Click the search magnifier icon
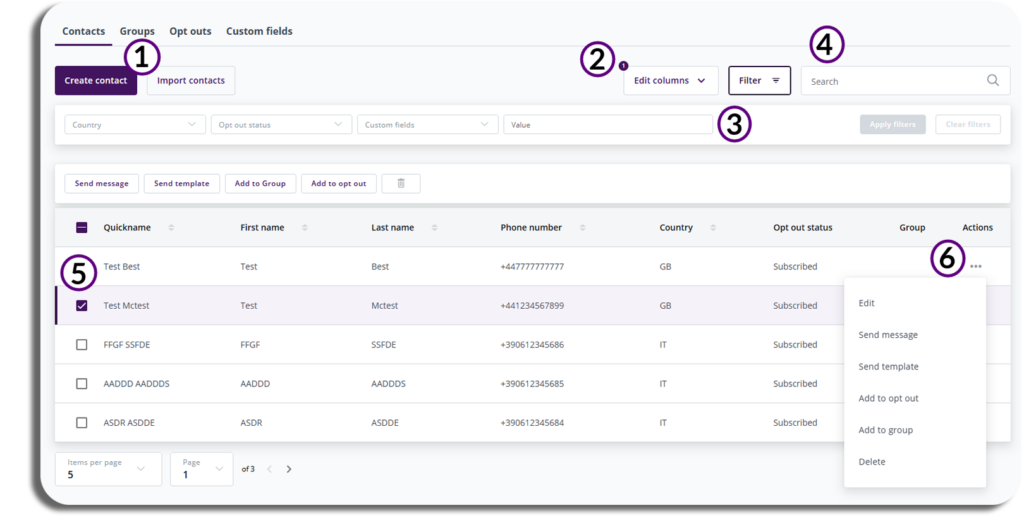The width and height of the screenshot is (1024, 527). click(x=992, y=80)
